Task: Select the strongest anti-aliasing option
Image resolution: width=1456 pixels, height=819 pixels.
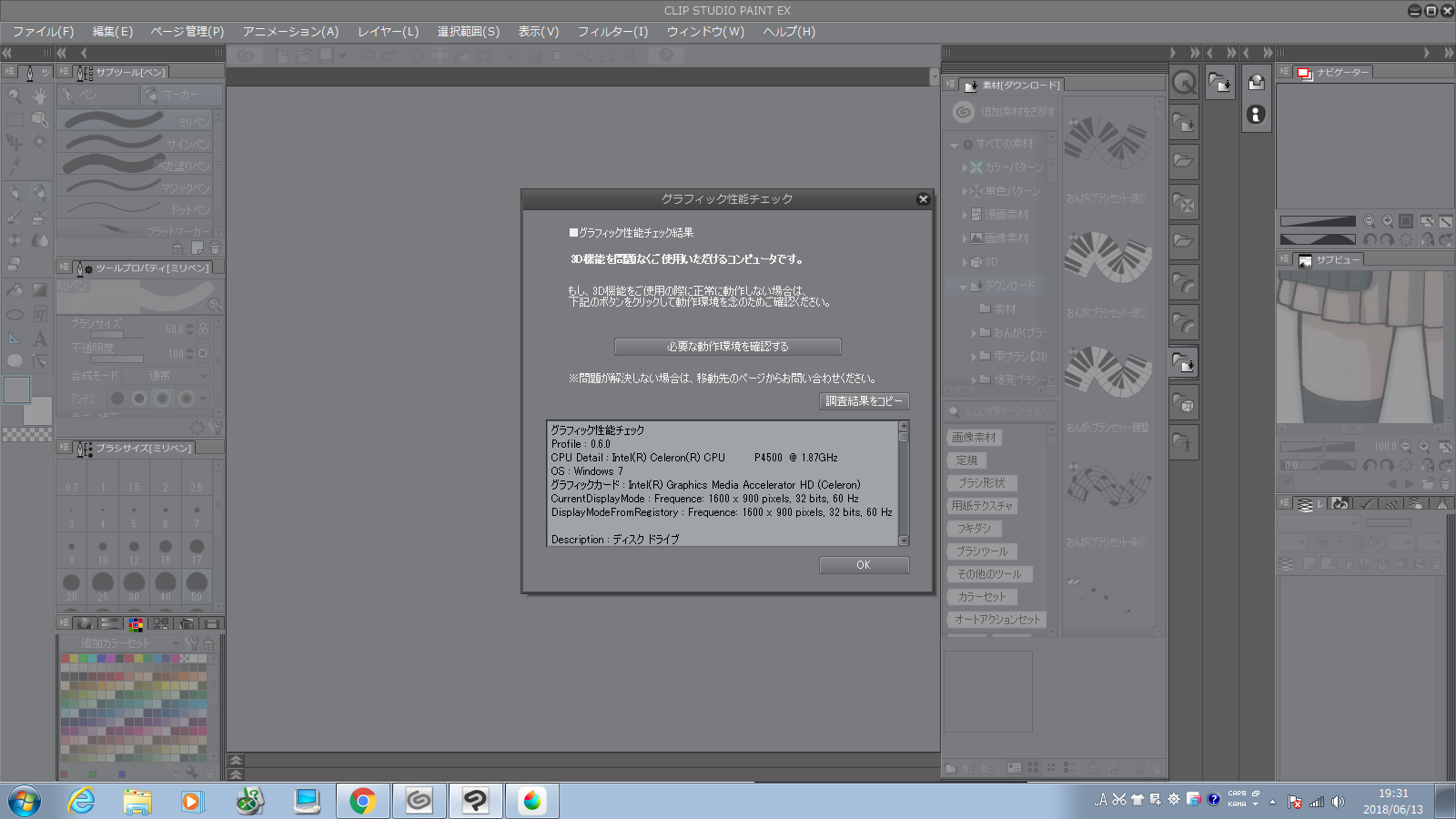Action: (x=186, y=399)
